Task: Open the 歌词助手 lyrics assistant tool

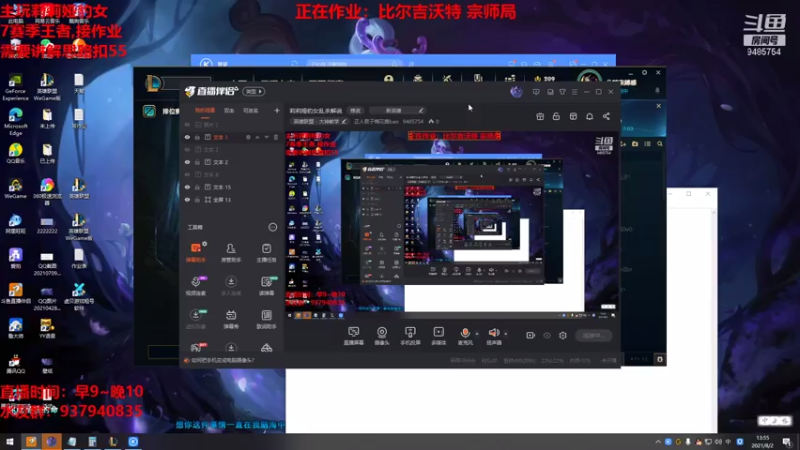Action: (266, 319)
